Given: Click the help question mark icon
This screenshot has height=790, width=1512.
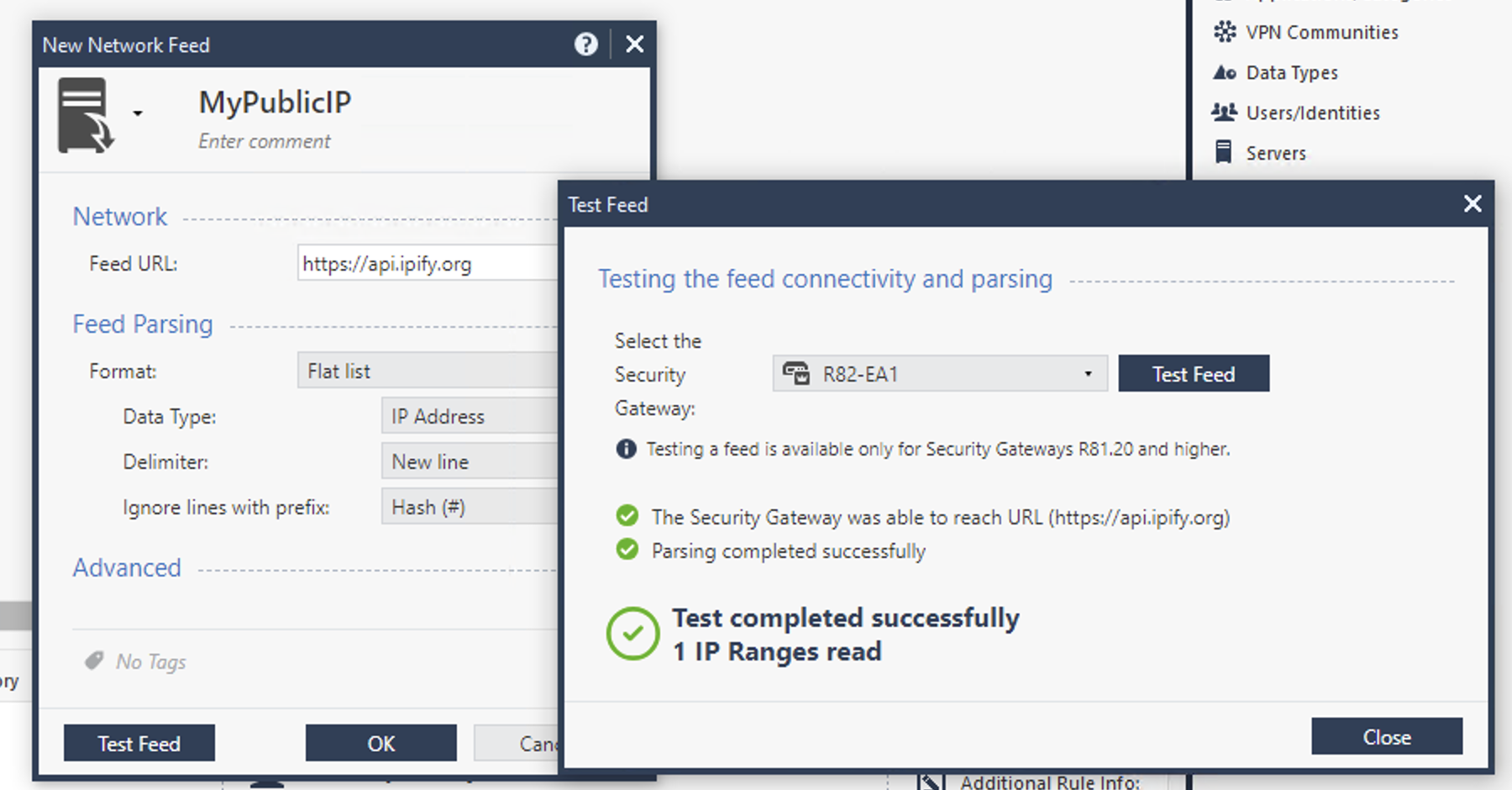Looking at the screenshot, I should click(x=585, y=45).
